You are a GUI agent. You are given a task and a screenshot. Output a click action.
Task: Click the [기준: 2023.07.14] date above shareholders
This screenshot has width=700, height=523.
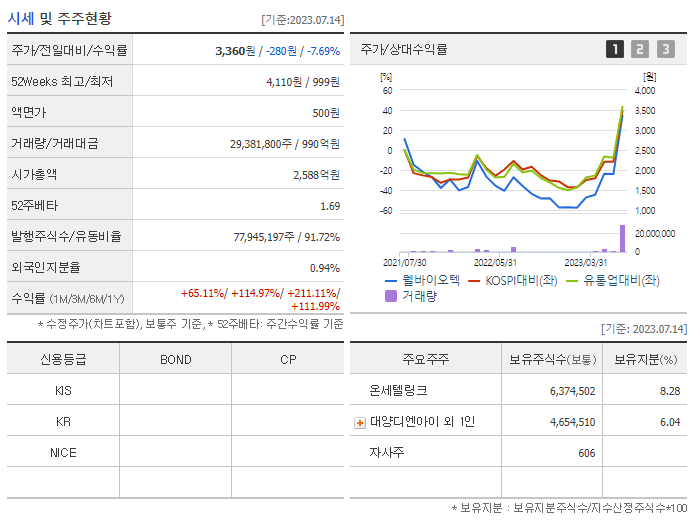(x=644, y=329)
